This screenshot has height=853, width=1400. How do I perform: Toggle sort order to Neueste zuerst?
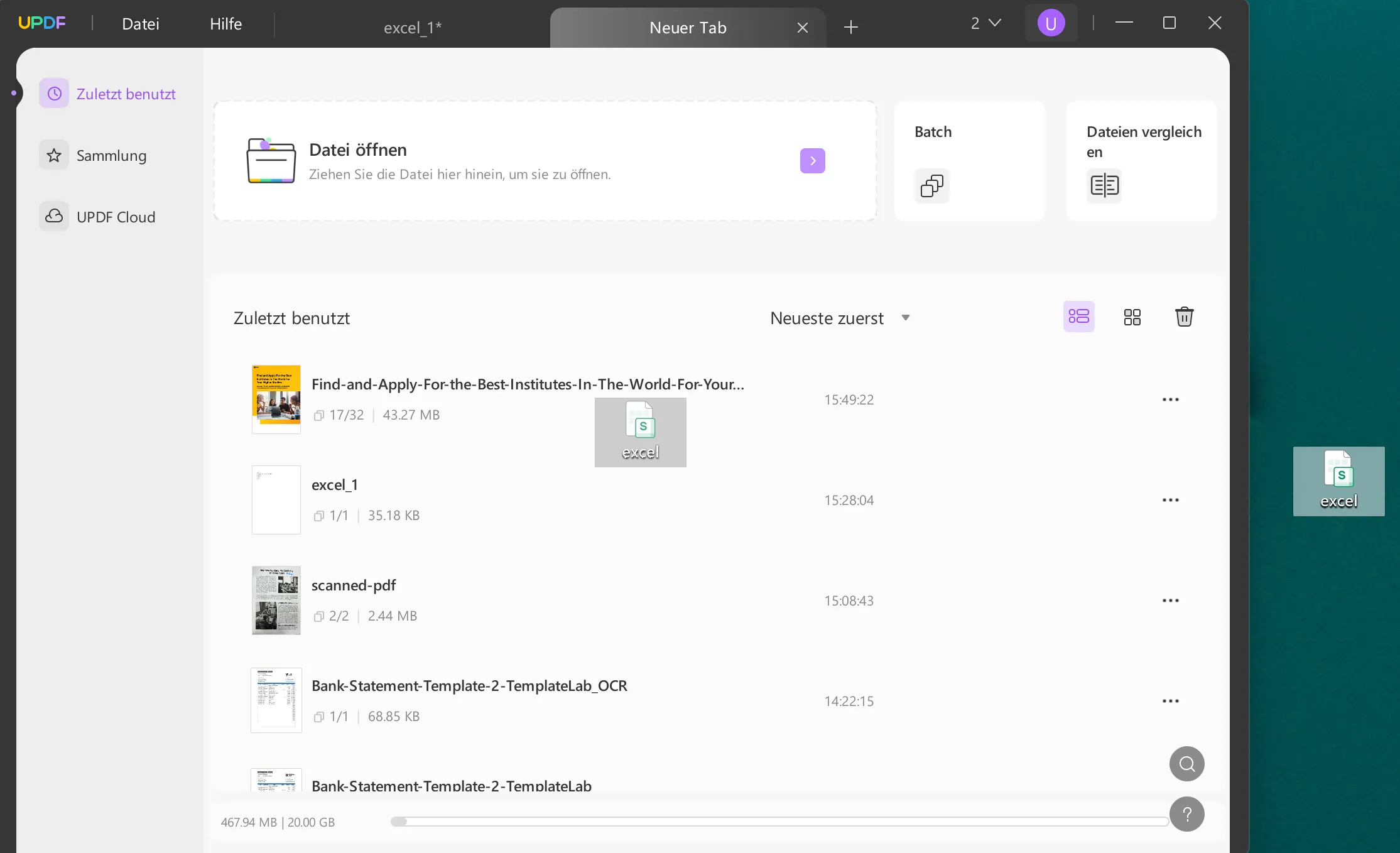(839, 317)
